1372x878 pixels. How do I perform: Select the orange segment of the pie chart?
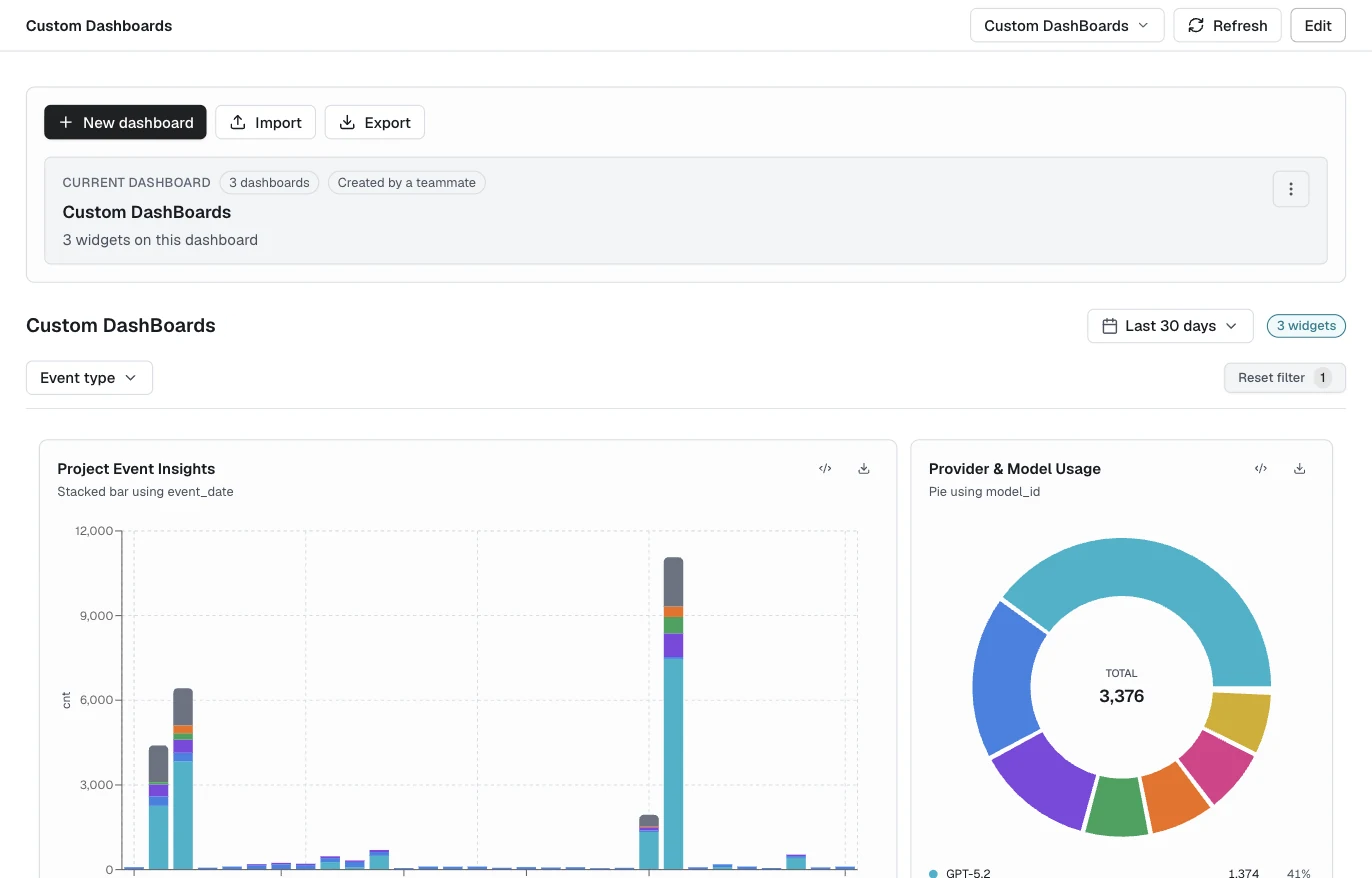[1174, 798]
